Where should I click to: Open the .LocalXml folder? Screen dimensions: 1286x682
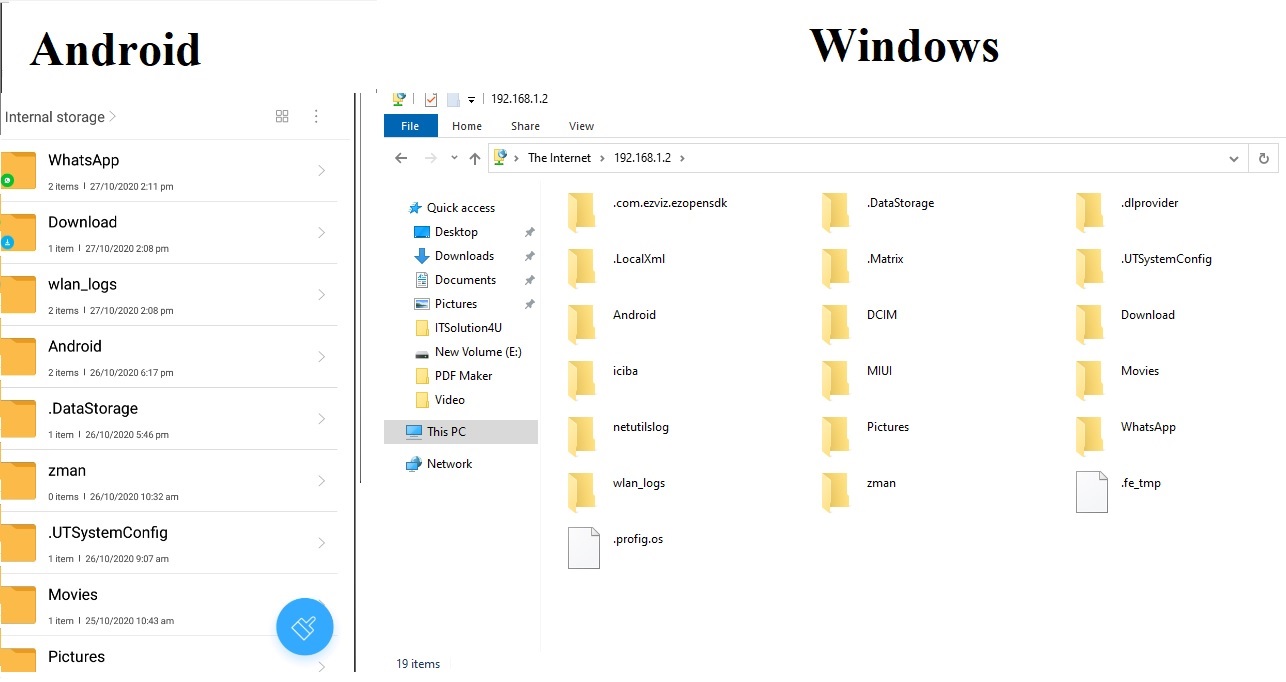point(617,267)
